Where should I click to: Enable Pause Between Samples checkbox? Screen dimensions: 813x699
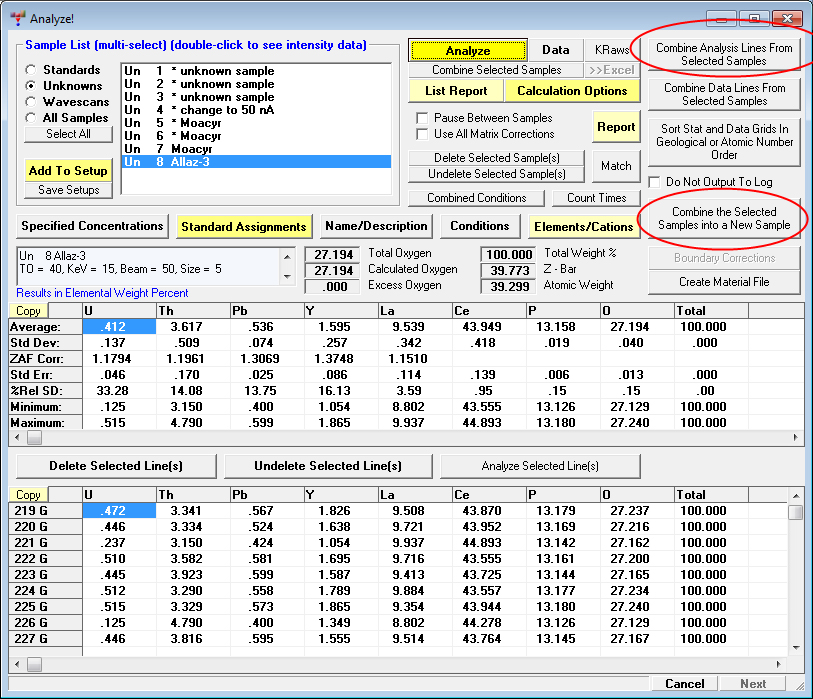422,118
